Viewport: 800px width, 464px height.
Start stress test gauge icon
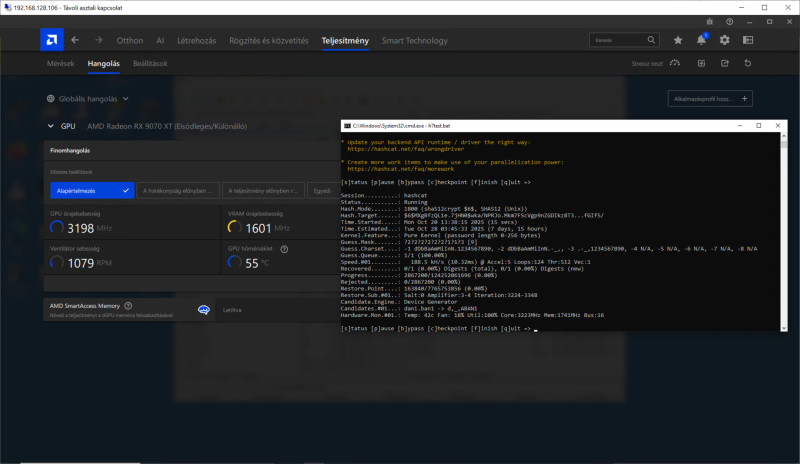tap(675, 63)
